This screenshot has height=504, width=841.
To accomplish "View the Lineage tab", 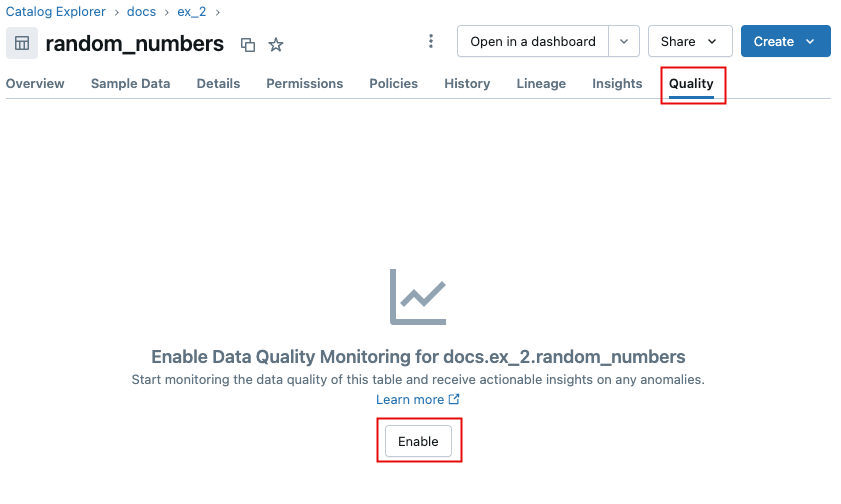I will click(x=541, y=84).
